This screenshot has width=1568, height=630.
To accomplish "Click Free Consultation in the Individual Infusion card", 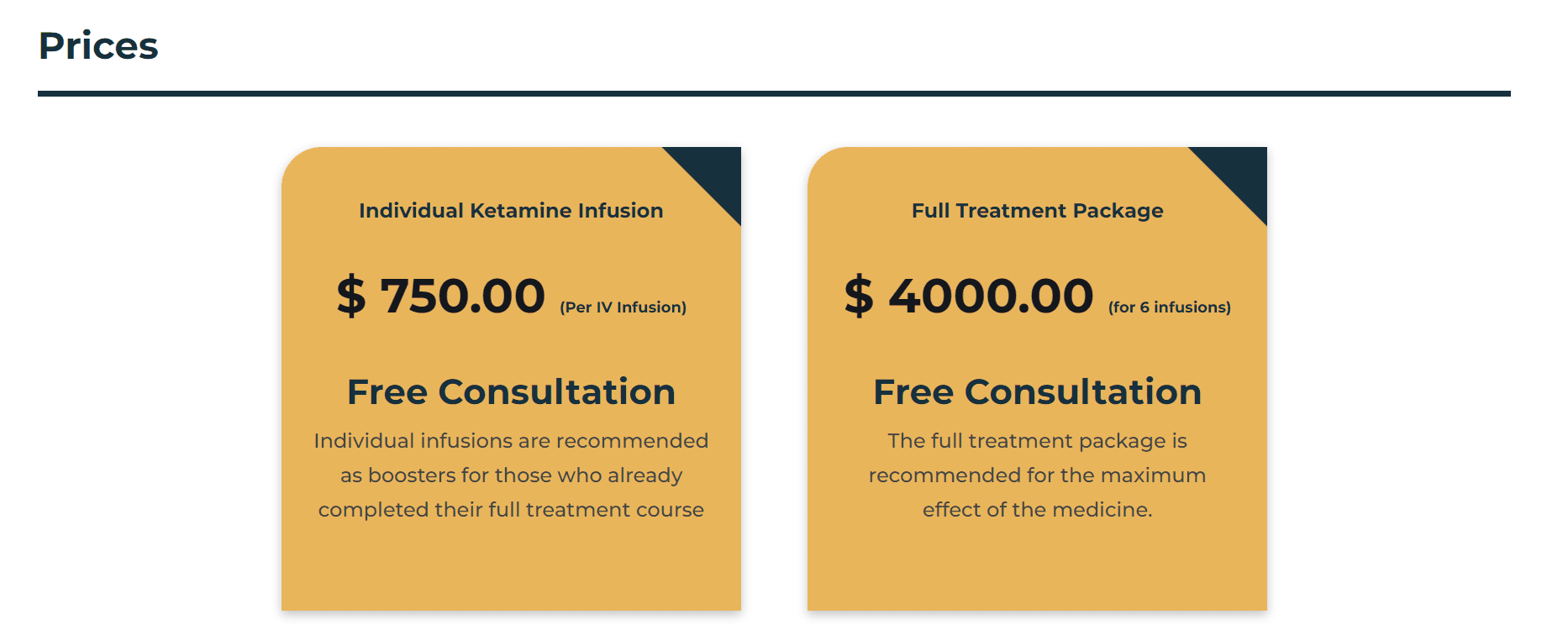I will 511,391.
